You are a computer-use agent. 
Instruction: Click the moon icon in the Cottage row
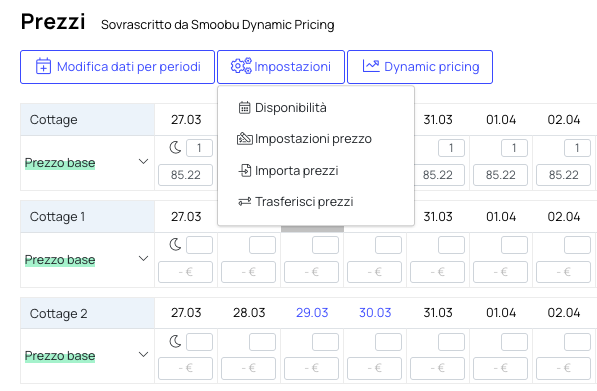click(x=175, y=147)
